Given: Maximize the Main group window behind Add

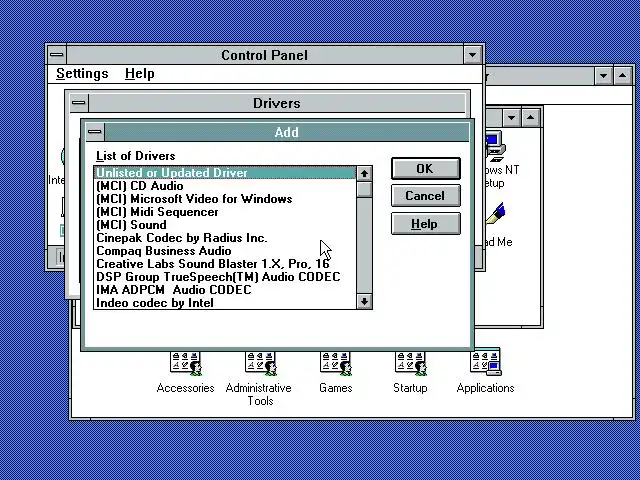Looking at the screenshot, I should [x=530, y=118].
